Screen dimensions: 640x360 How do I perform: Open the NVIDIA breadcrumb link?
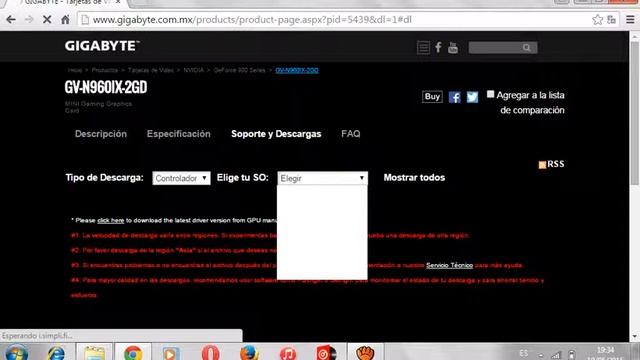(193, 70)
